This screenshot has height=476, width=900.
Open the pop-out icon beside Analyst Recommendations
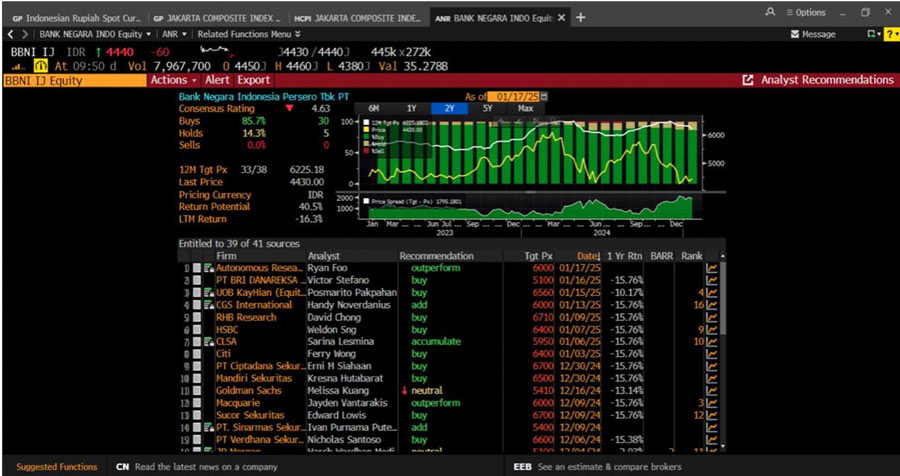pos(748,80)
